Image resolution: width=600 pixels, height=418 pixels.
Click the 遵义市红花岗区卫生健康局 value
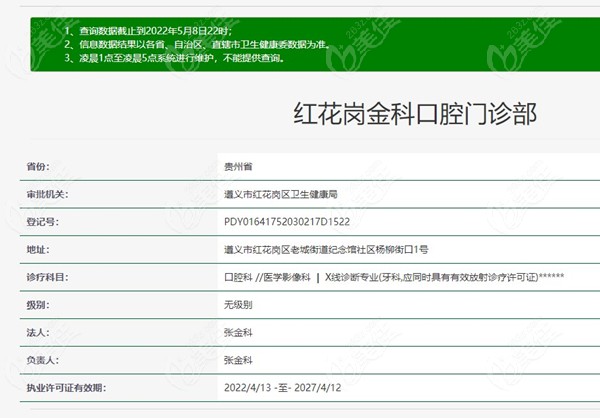point(282,194)
